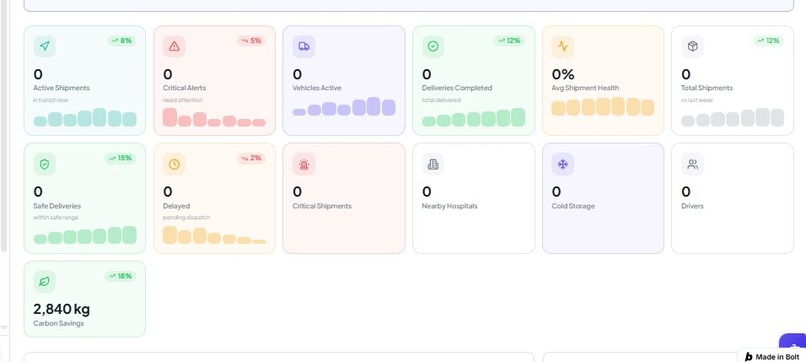This screenshot has width=806, height=362.
Task: Click the Vehicles Active truck icon
Action: [x=304, y=46]
